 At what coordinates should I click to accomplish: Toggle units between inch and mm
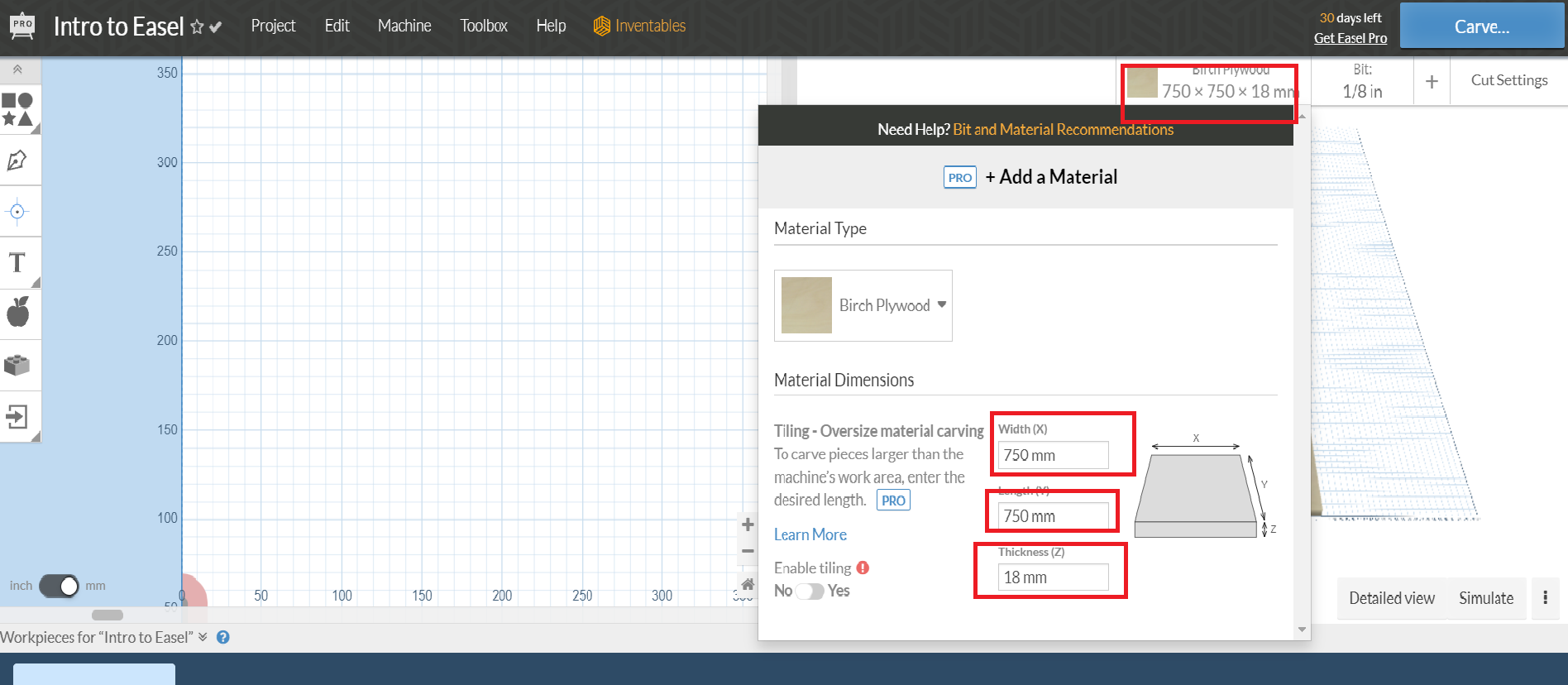click(59, 586)
